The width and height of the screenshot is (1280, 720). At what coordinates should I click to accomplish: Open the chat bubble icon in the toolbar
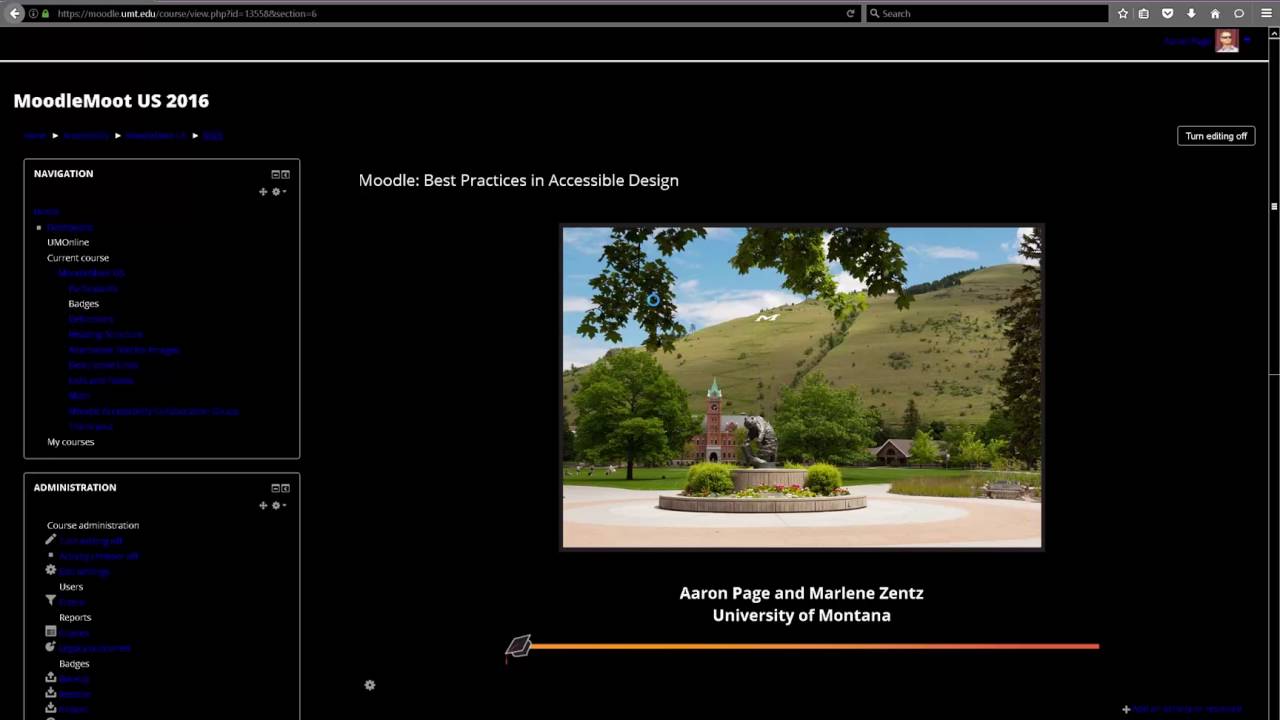1239,13
